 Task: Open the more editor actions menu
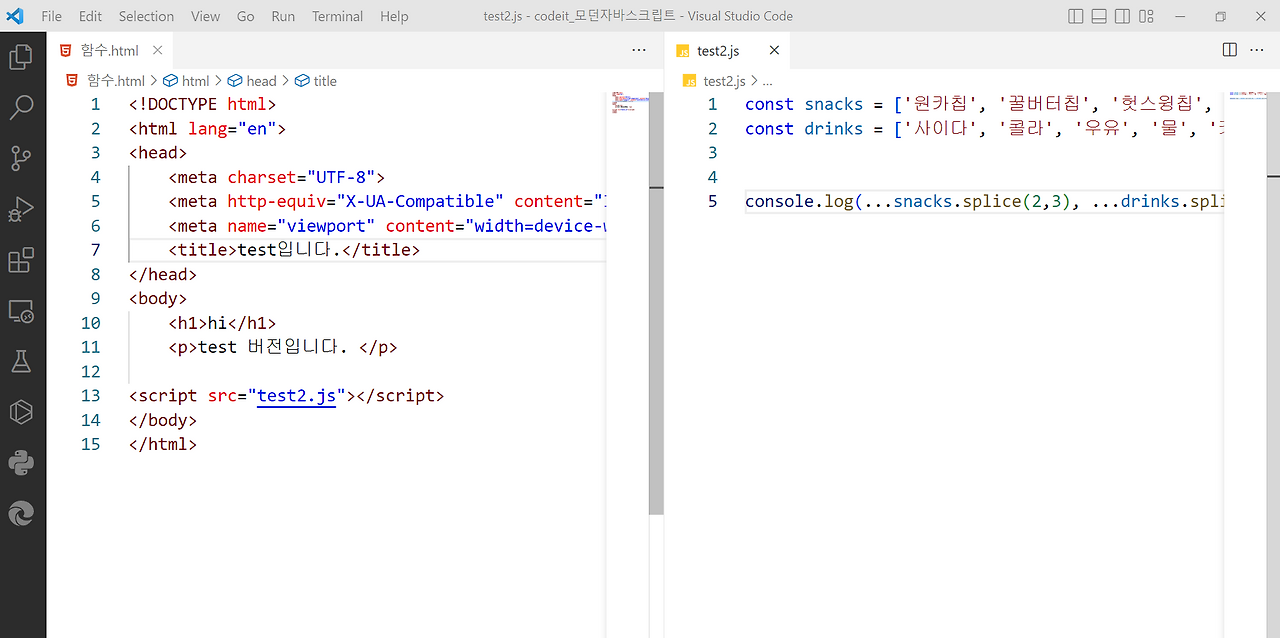[x=1256, y=49]
